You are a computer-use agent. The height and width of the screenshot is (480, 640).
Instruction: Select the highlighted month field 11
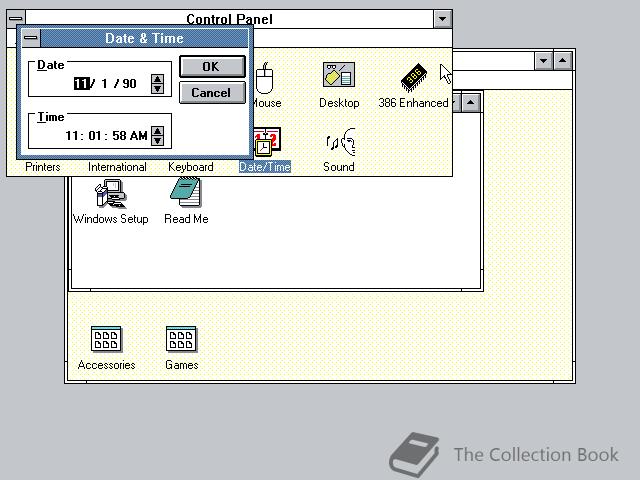(82, 84)
